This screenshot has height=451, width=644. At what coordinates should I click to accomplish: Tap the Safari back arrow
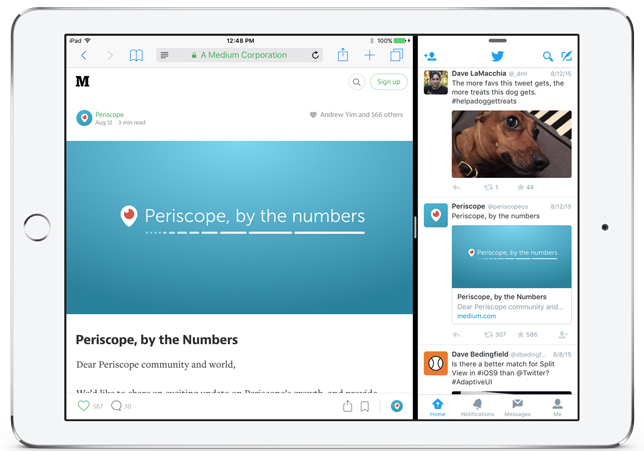(84, 55)
